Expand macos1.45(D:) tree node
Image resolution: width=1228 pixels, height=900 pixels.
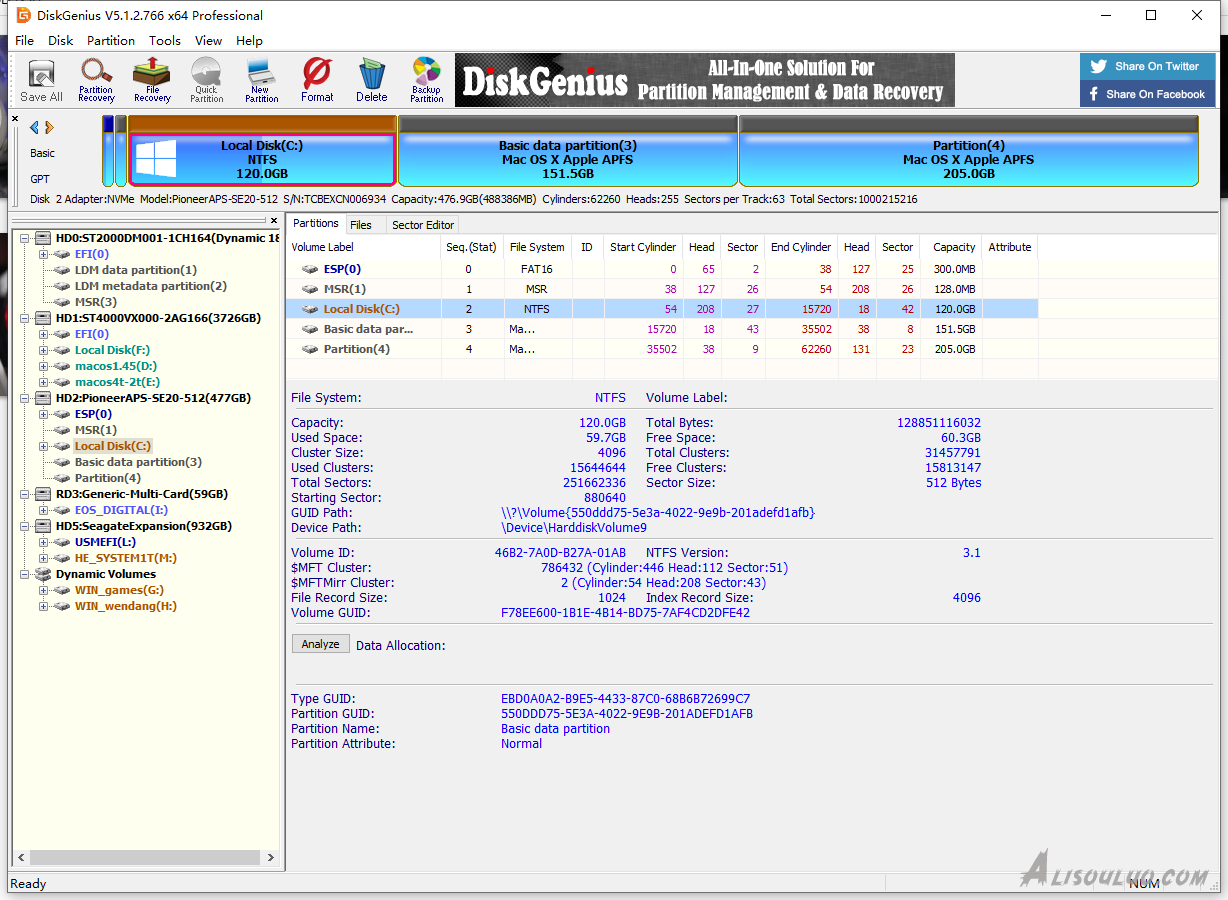pos(44,366)
